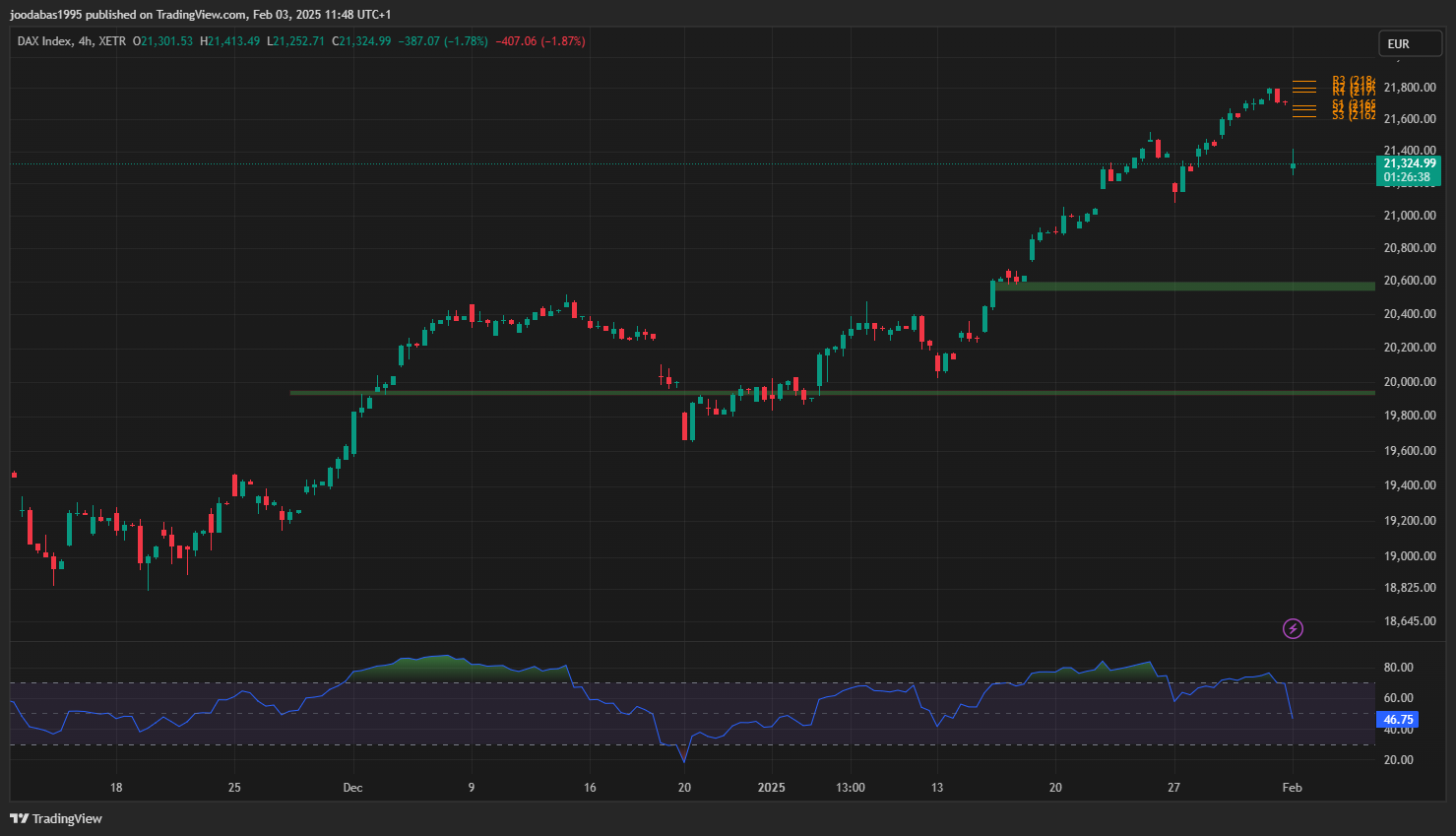Click the 80.00 RSI scale label

(x=1398, y=668)
